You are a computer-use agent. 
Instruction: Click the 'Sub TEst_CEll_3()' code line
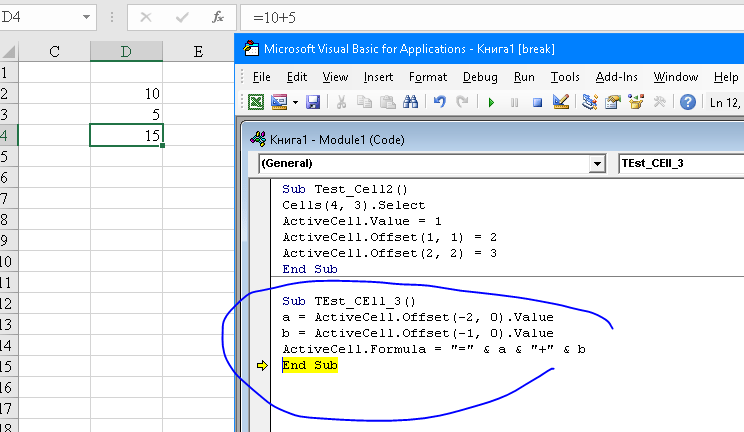coord(349,301)
